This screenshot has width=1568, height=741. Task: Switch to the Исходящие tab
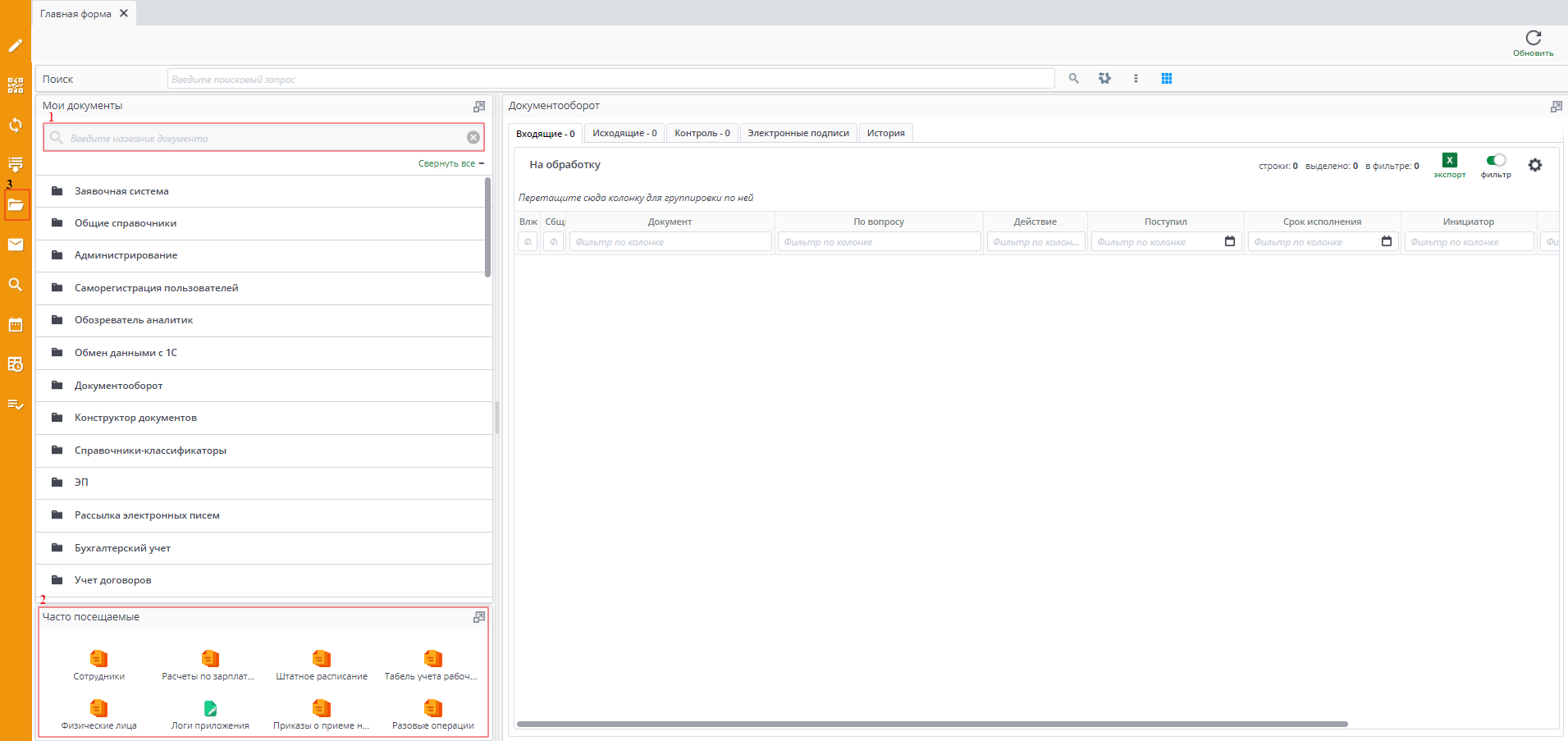(x=624, y=133)
